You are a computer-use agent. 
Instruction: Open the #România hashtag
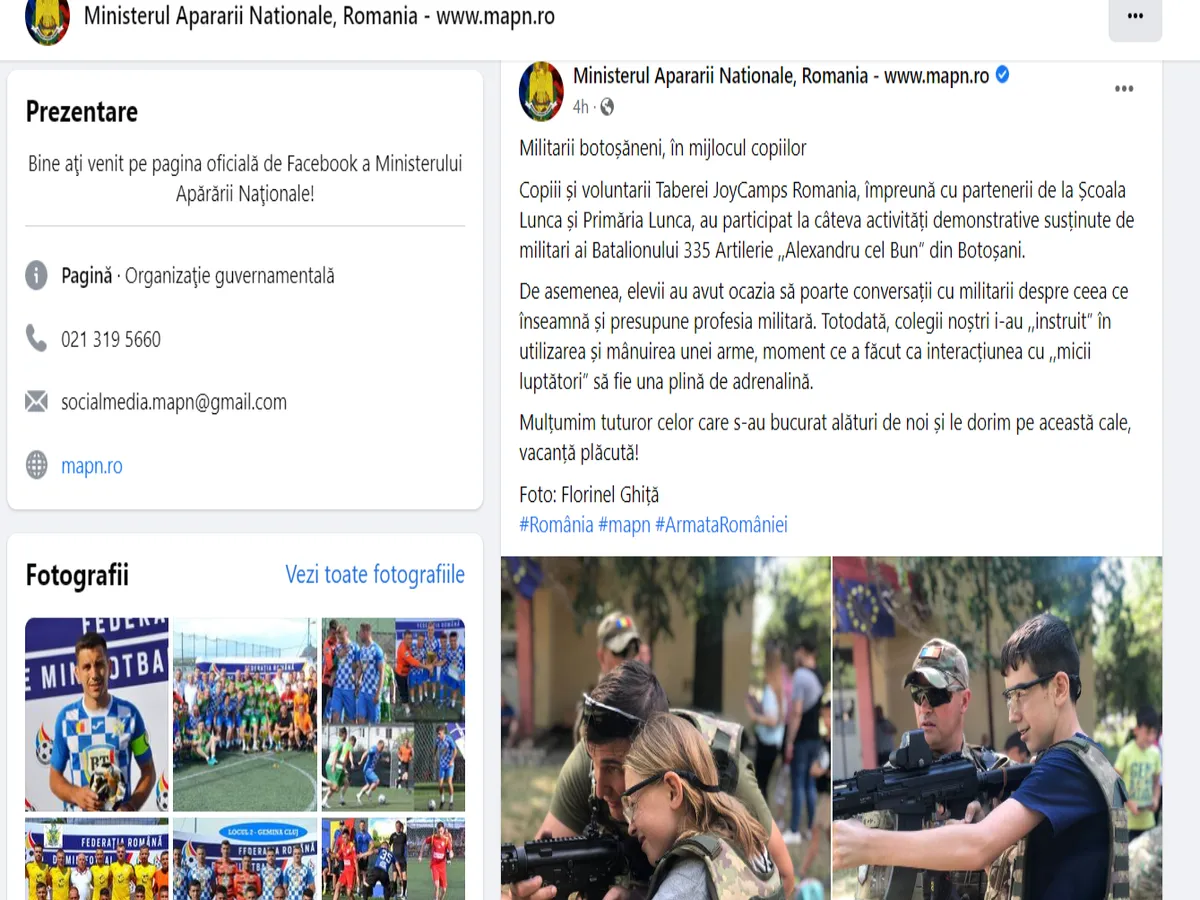[556, 524]
